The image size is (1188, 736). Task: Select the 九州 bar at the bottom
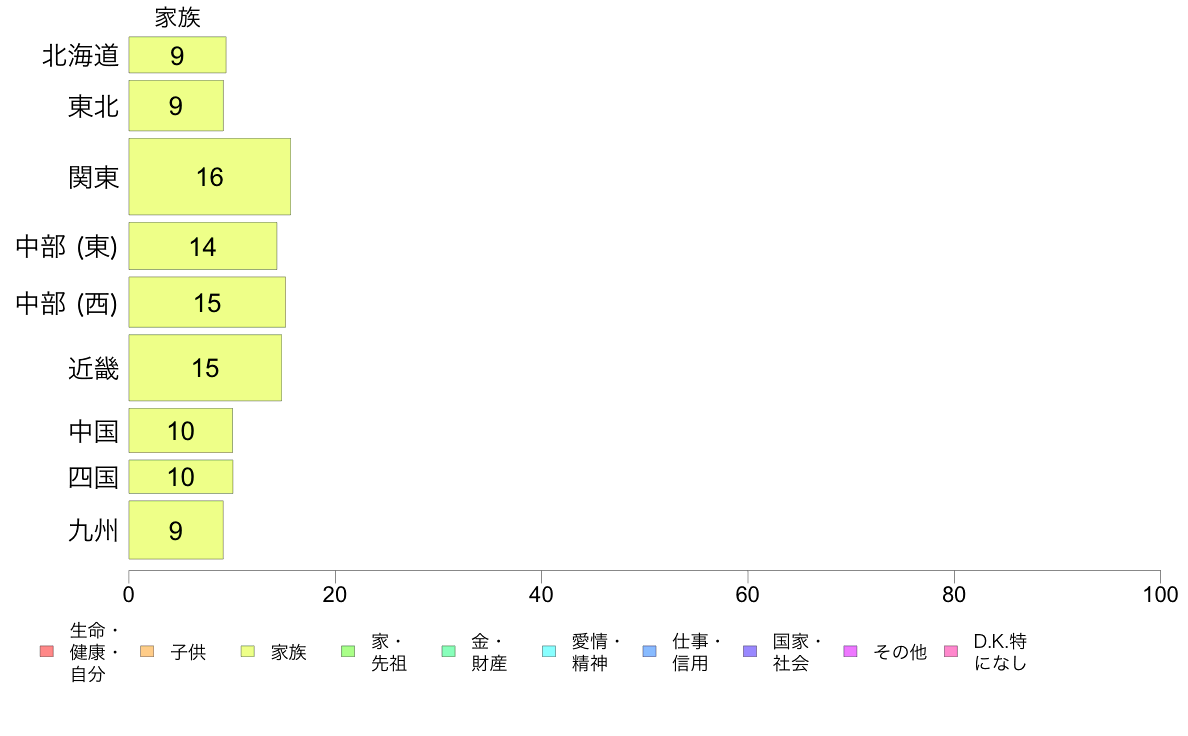tap(176, 530)
